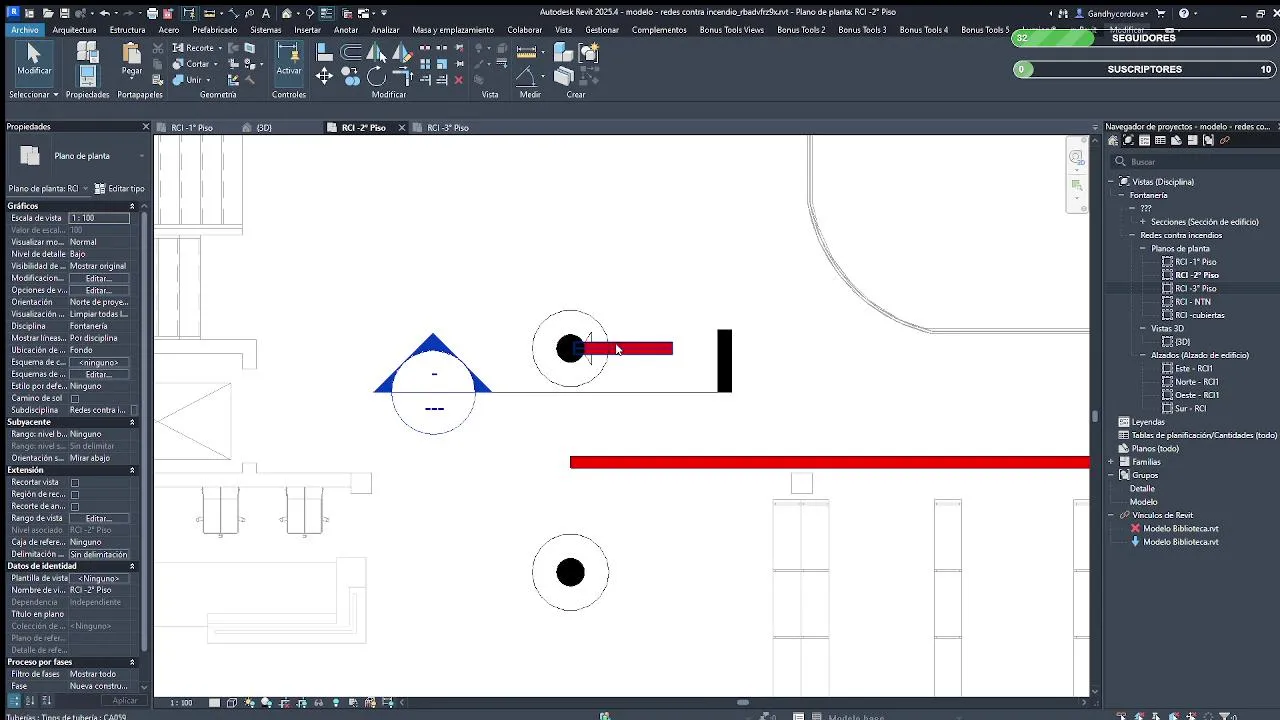Screen dimensions: 1280x720
Task: Click the navigation wheel icon in canvas
Action: (1077, 157)
